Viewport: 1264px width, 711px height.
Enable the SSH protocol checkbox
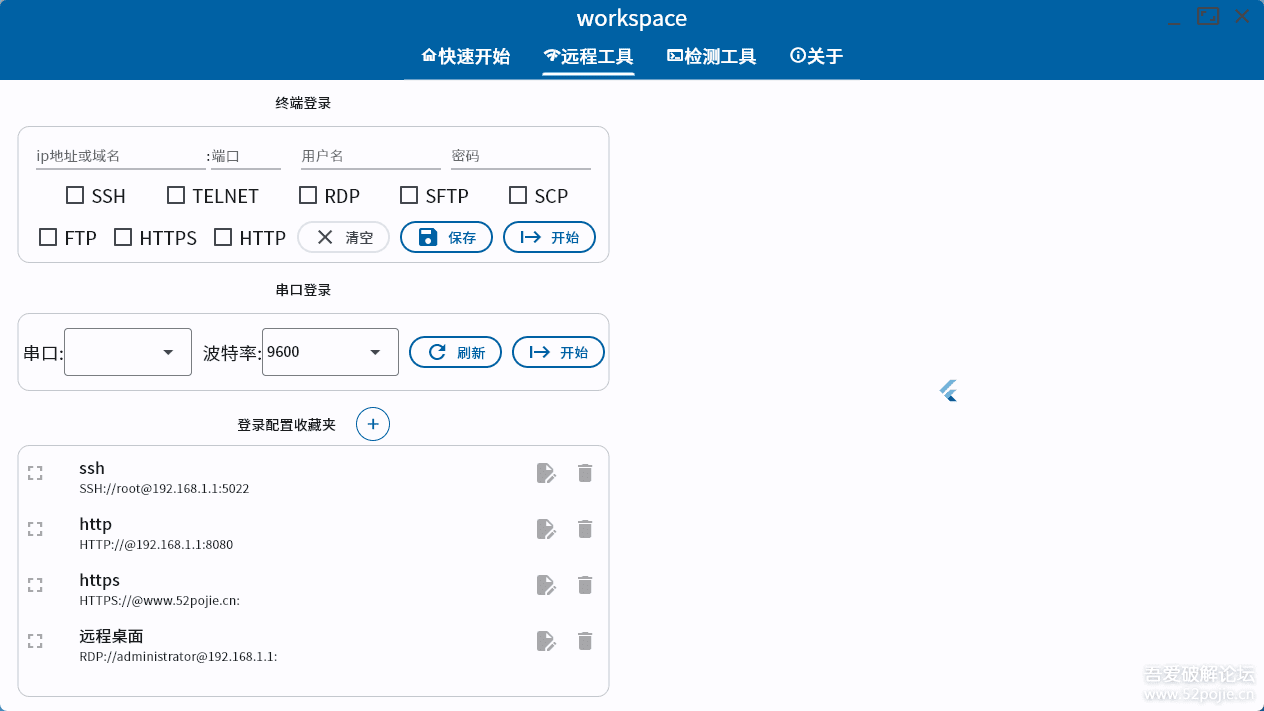[x=74, y=195]
